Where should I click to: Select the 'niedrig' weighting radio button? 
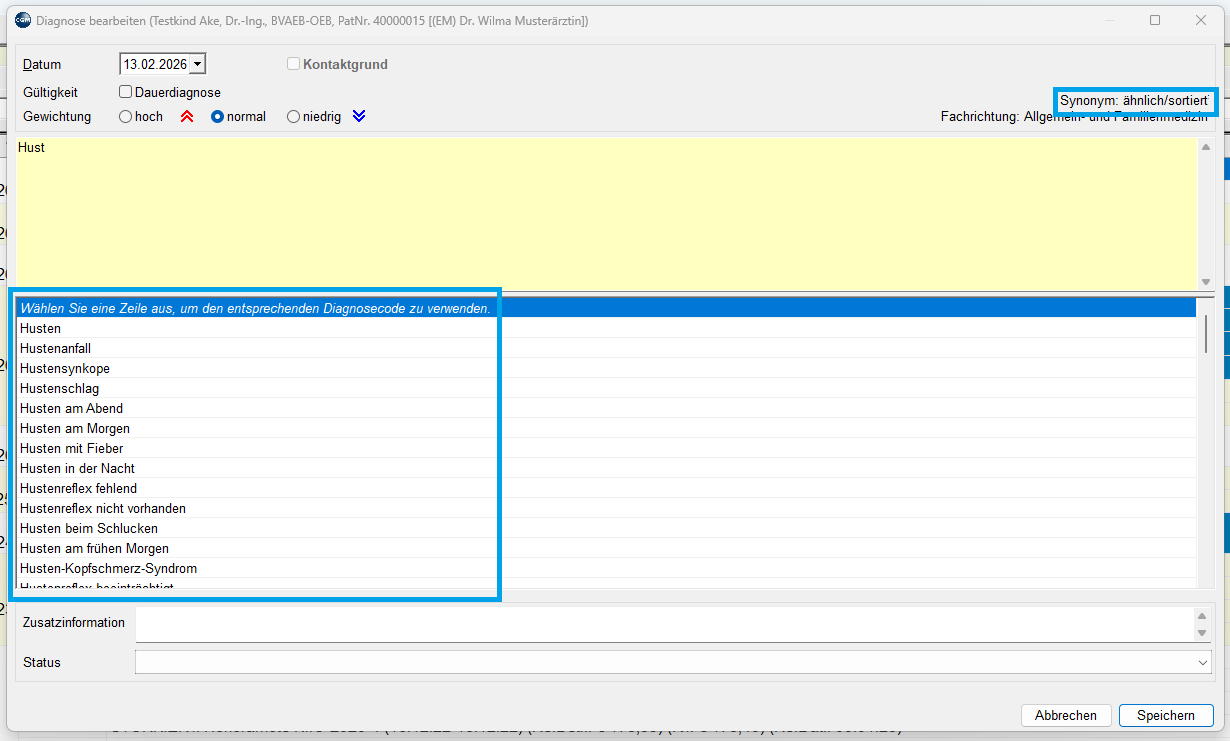click(293, 117)
